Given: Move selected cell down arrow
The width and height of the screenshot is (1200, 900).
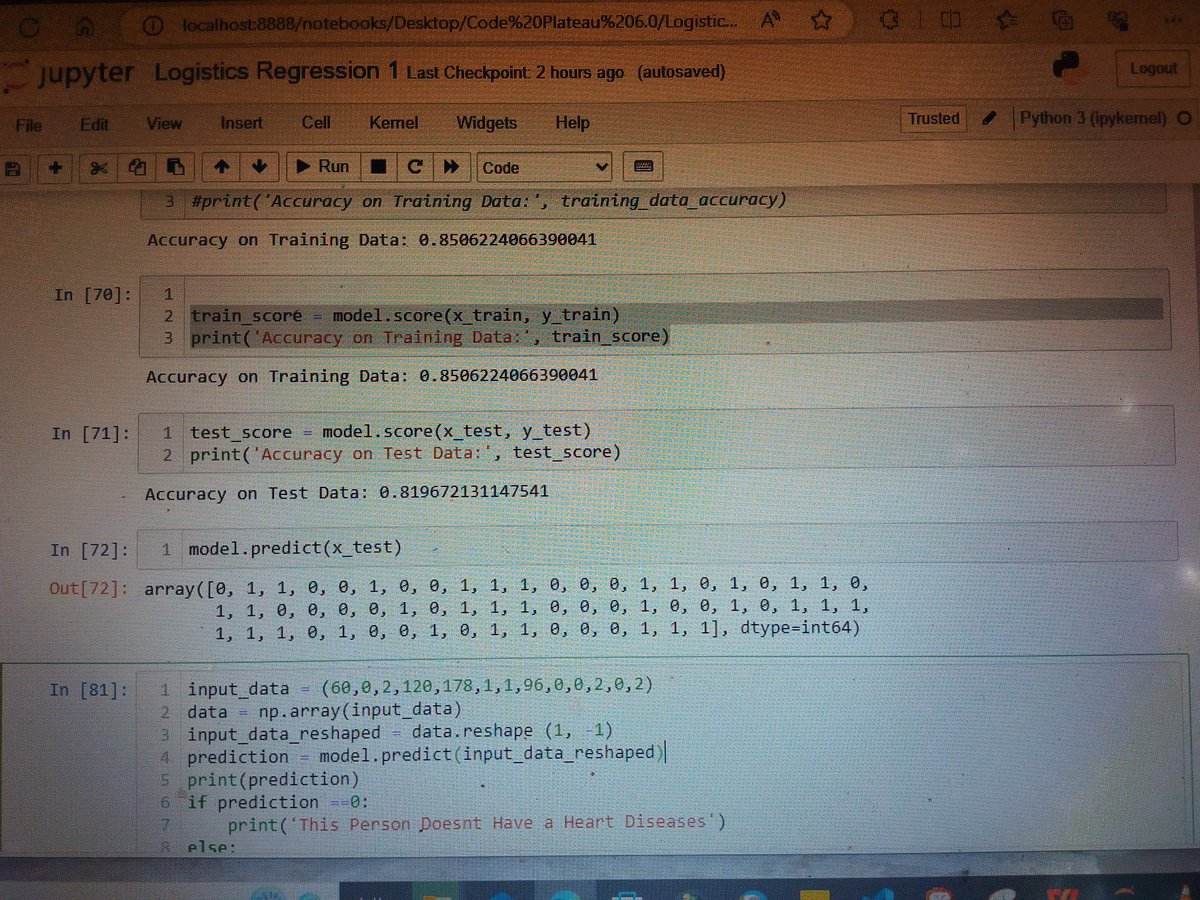Looking at the screenshot, I should pyautogui.click(x=258, y=167).
